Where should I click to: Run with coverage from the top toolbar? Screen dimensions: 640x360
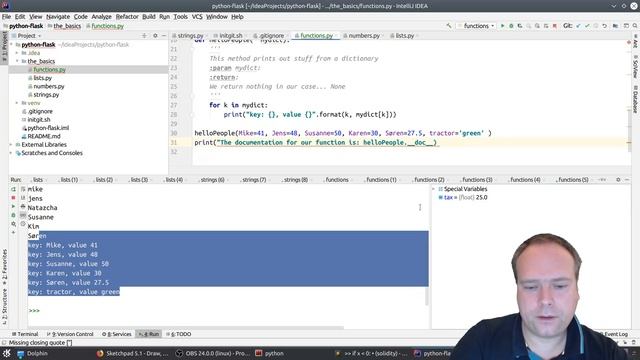(x=520, y=26)
